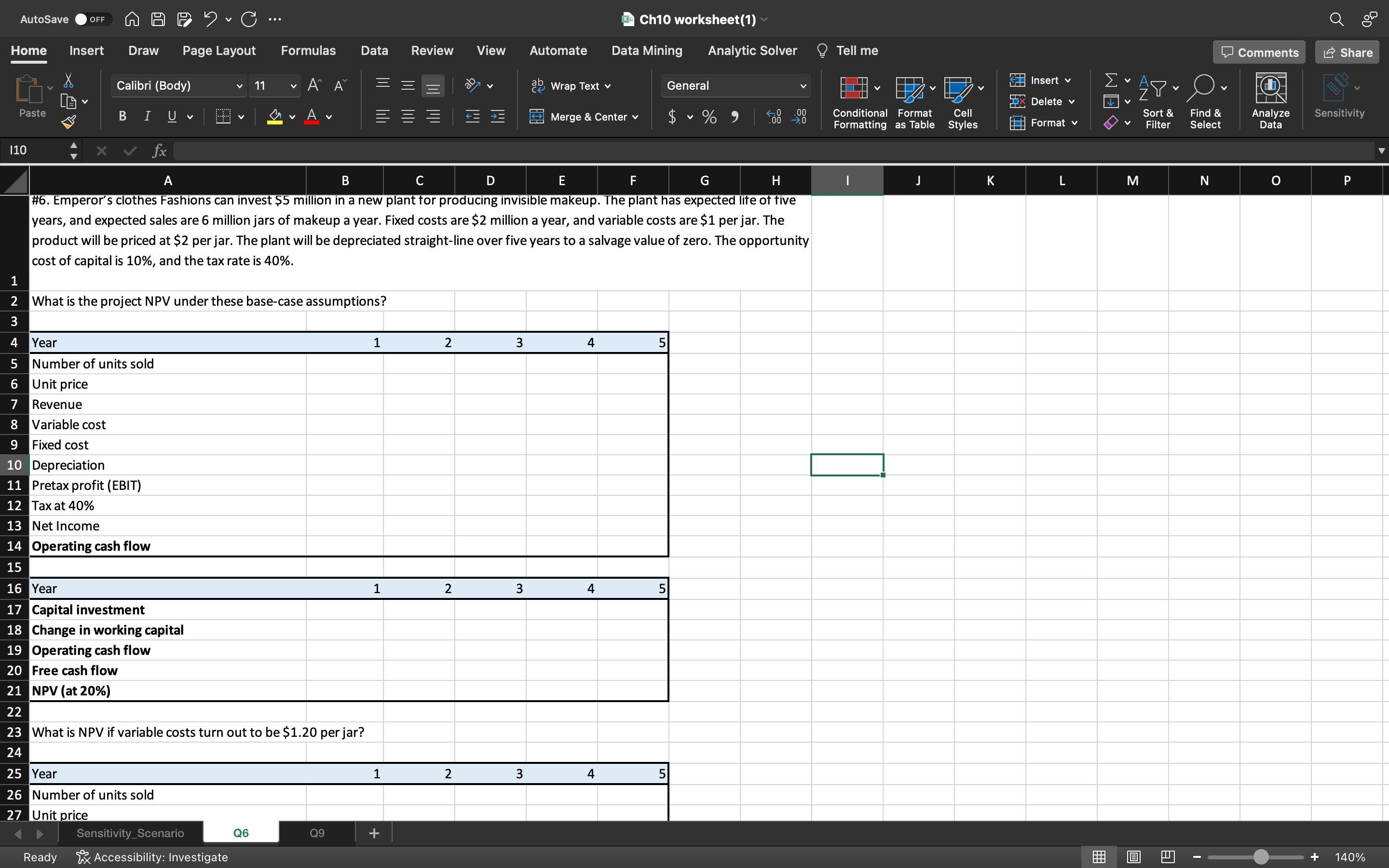Click the Conditional Formatting icon
Image resolution: width=1389 pixels, height=868 pixels.
[x=854, y=88]
